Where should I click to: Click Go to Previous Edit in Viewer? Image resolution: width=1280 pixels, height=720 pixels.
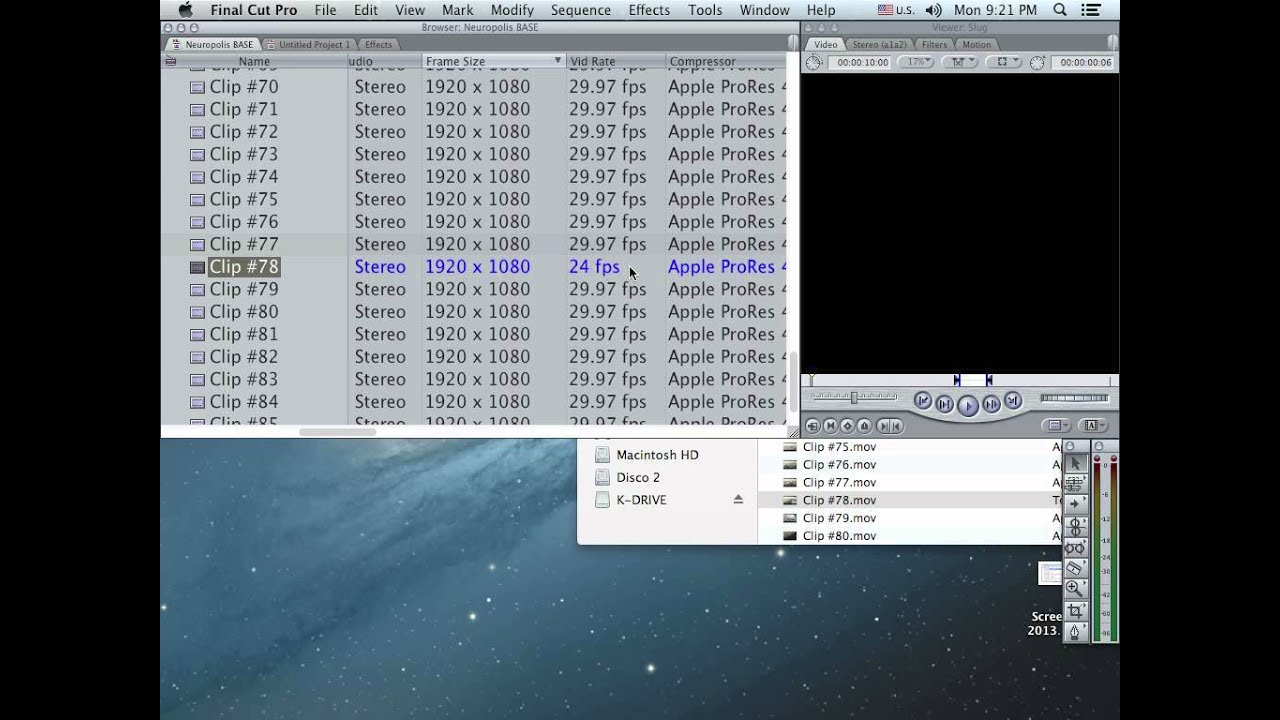click(922, 401)
